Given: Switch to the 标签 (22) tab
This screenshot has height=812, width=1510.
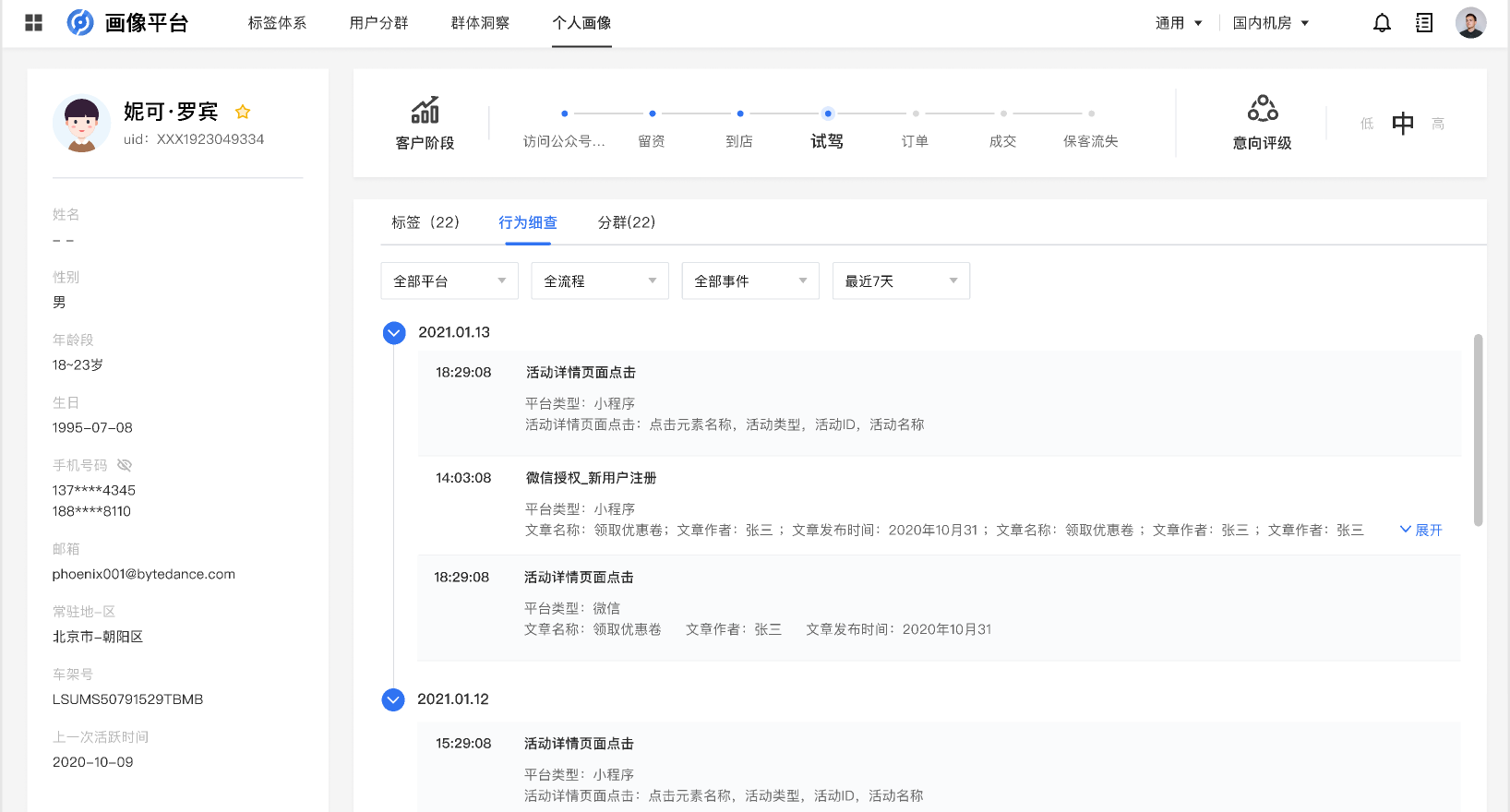Looking at the screenshot, I should 425,222.
